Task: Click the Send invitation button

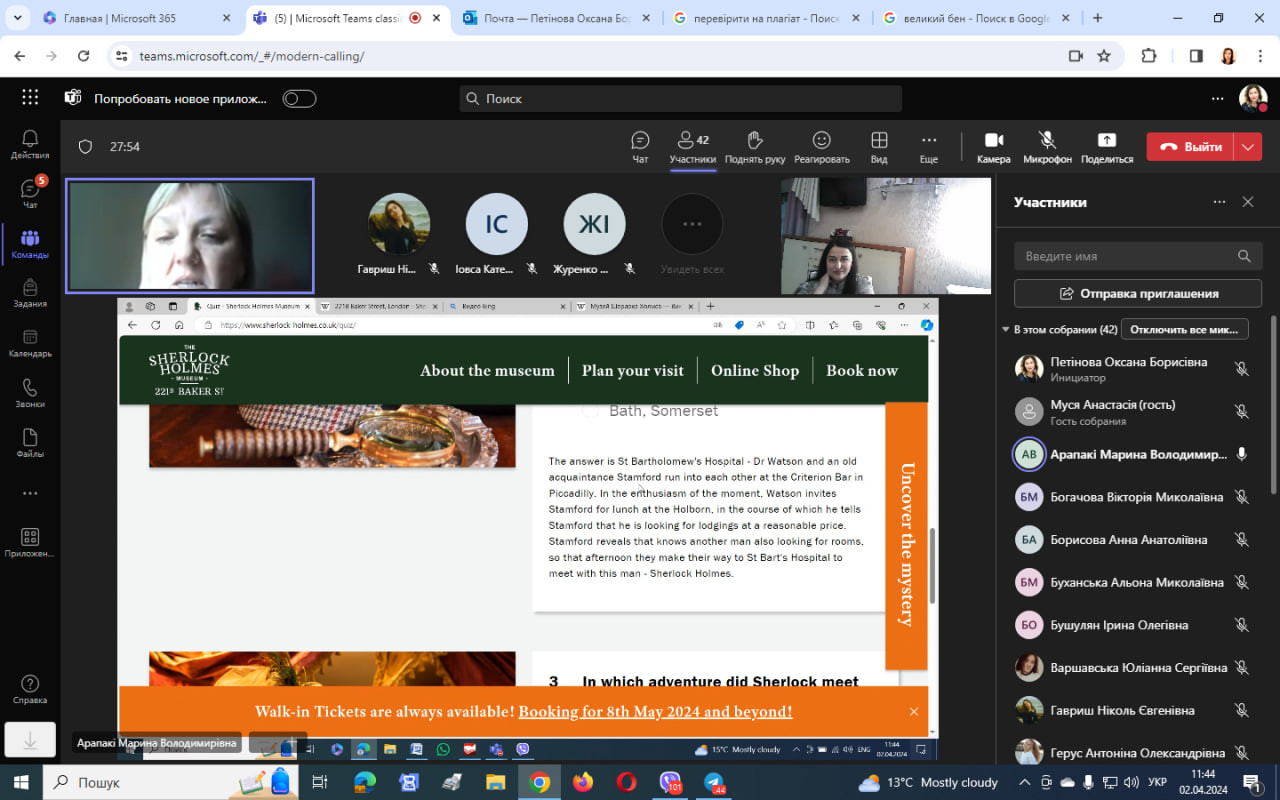Action: [1137, 294]
